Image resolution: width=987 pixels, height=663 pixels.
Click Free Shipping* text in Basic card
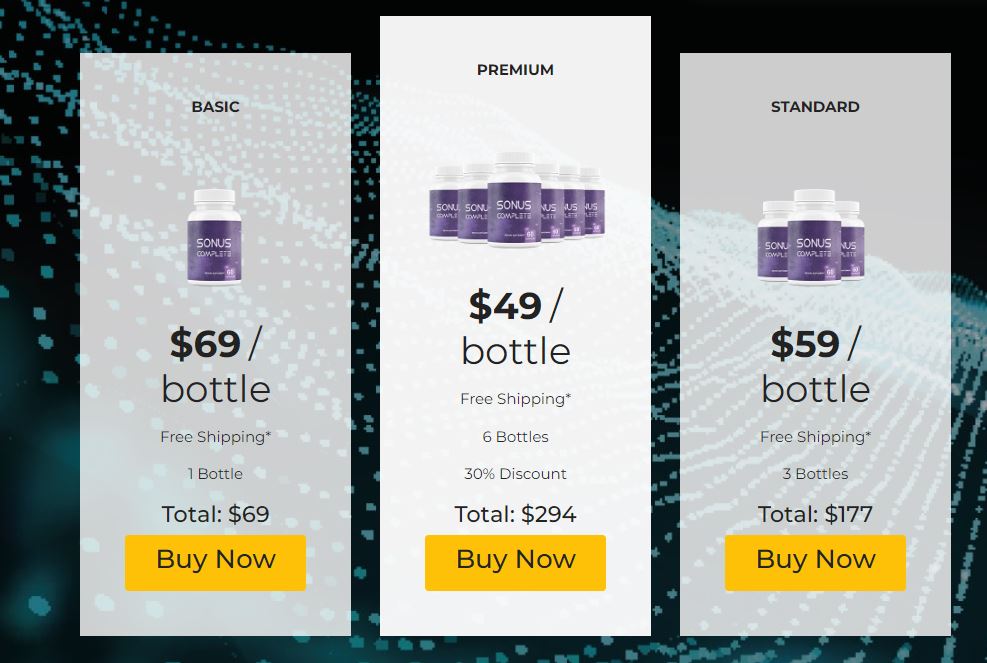click(x=215, y=437)
